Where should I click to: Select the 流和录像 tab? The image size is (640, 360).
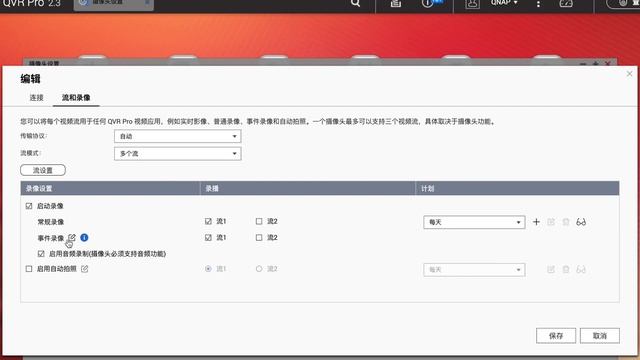[x=76, y=98]
